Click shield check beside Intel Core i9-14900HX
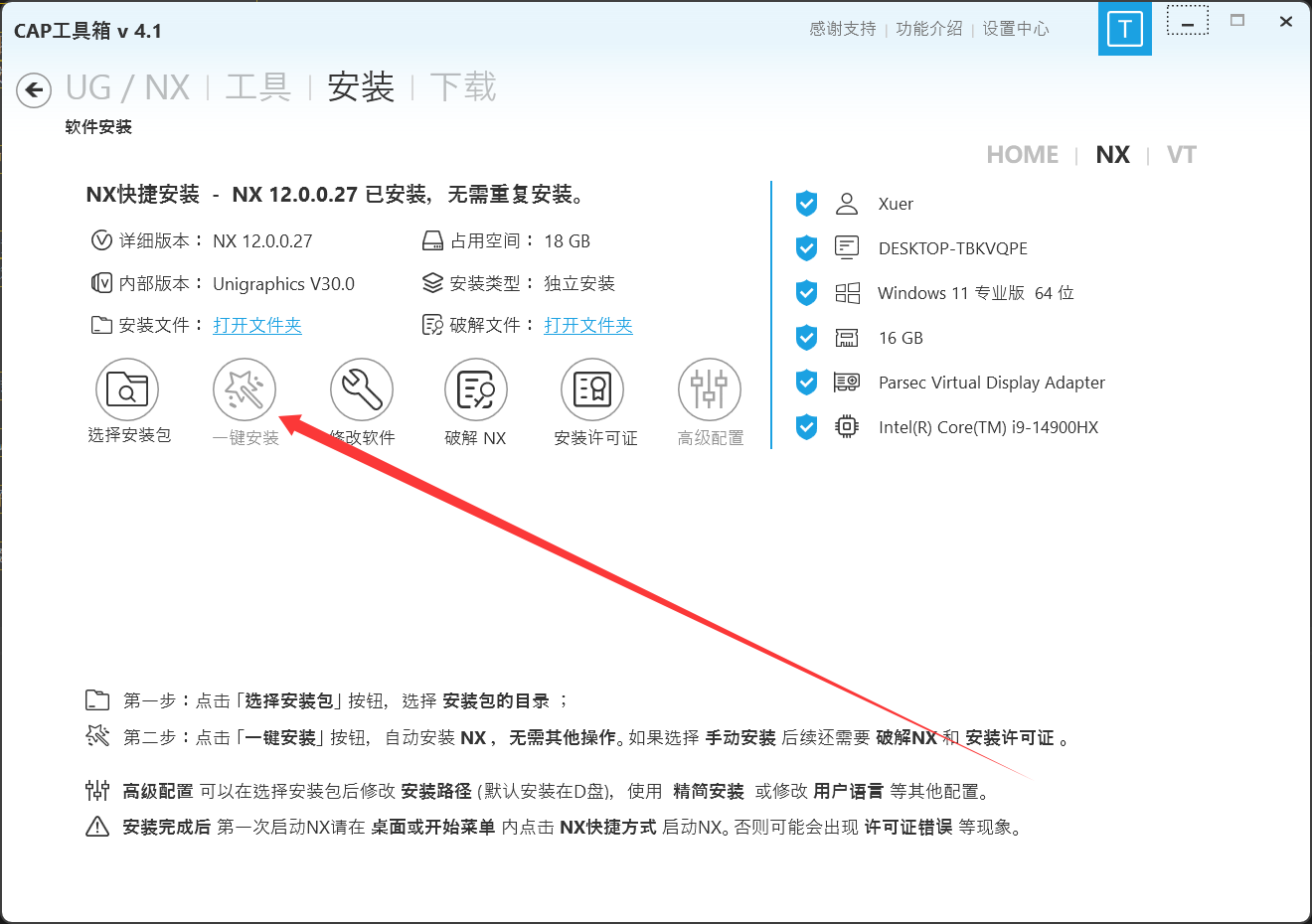Viewport: 1312px width, 924px height. tap(806, 427)
